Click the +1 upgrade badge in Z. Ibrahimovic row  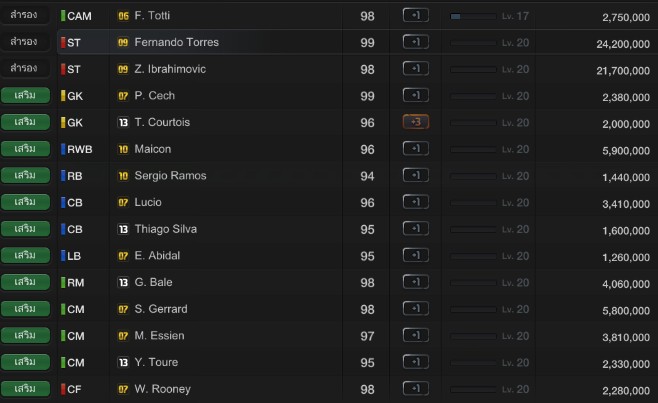coord(415,69)
